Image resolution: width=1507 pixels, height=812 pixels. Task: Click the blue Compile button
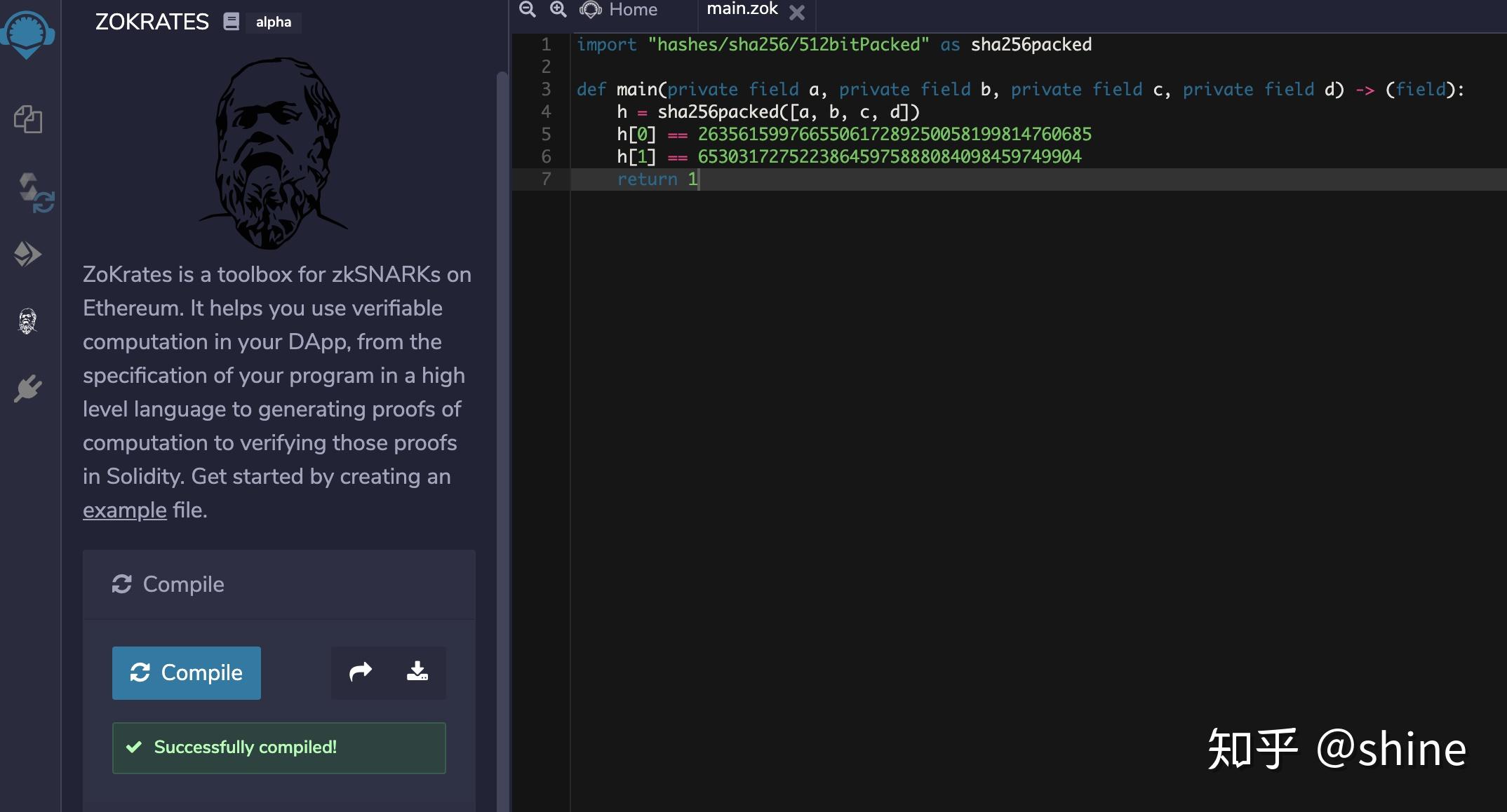(187, 673)
